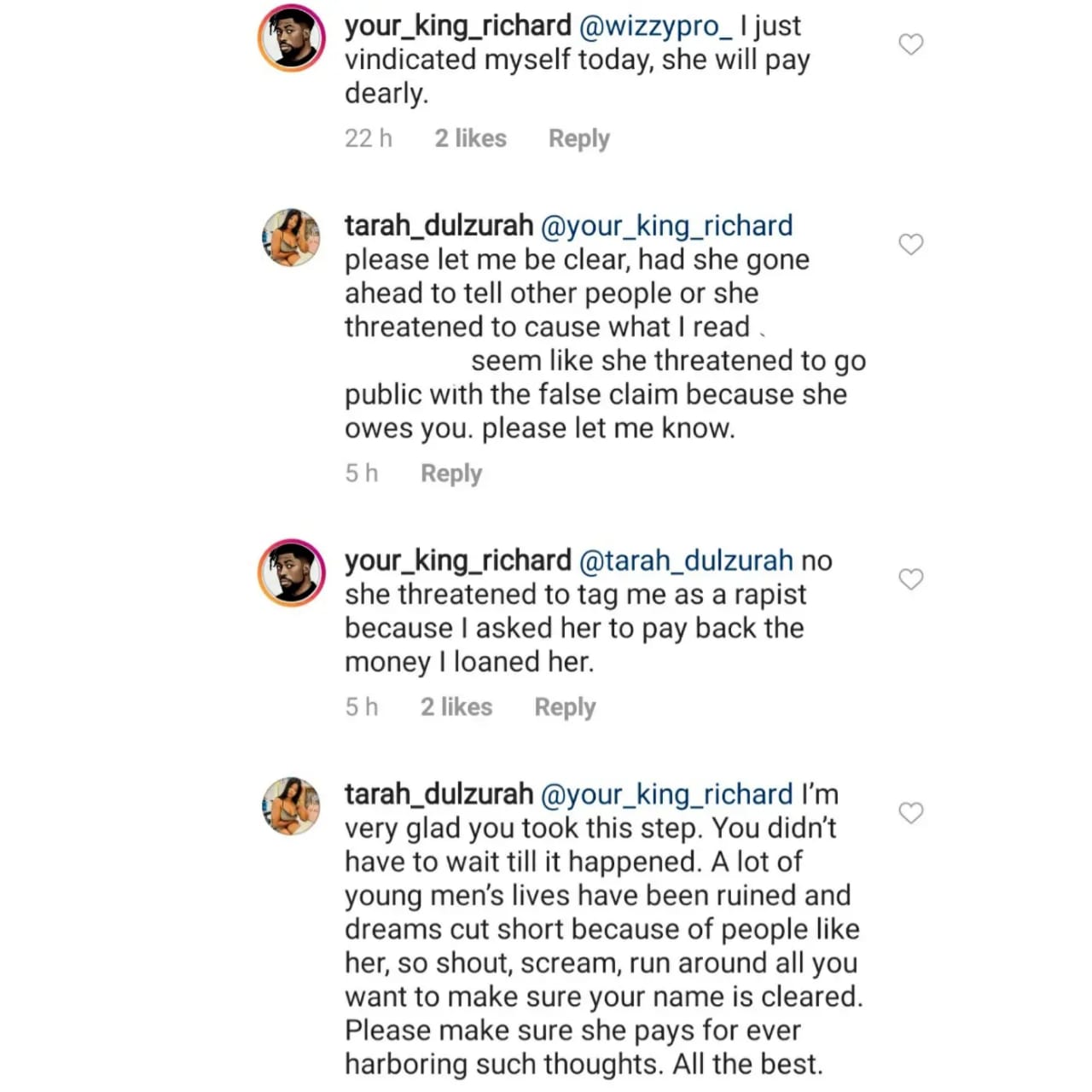View the 2 likes on the 22 h comment

470,138
